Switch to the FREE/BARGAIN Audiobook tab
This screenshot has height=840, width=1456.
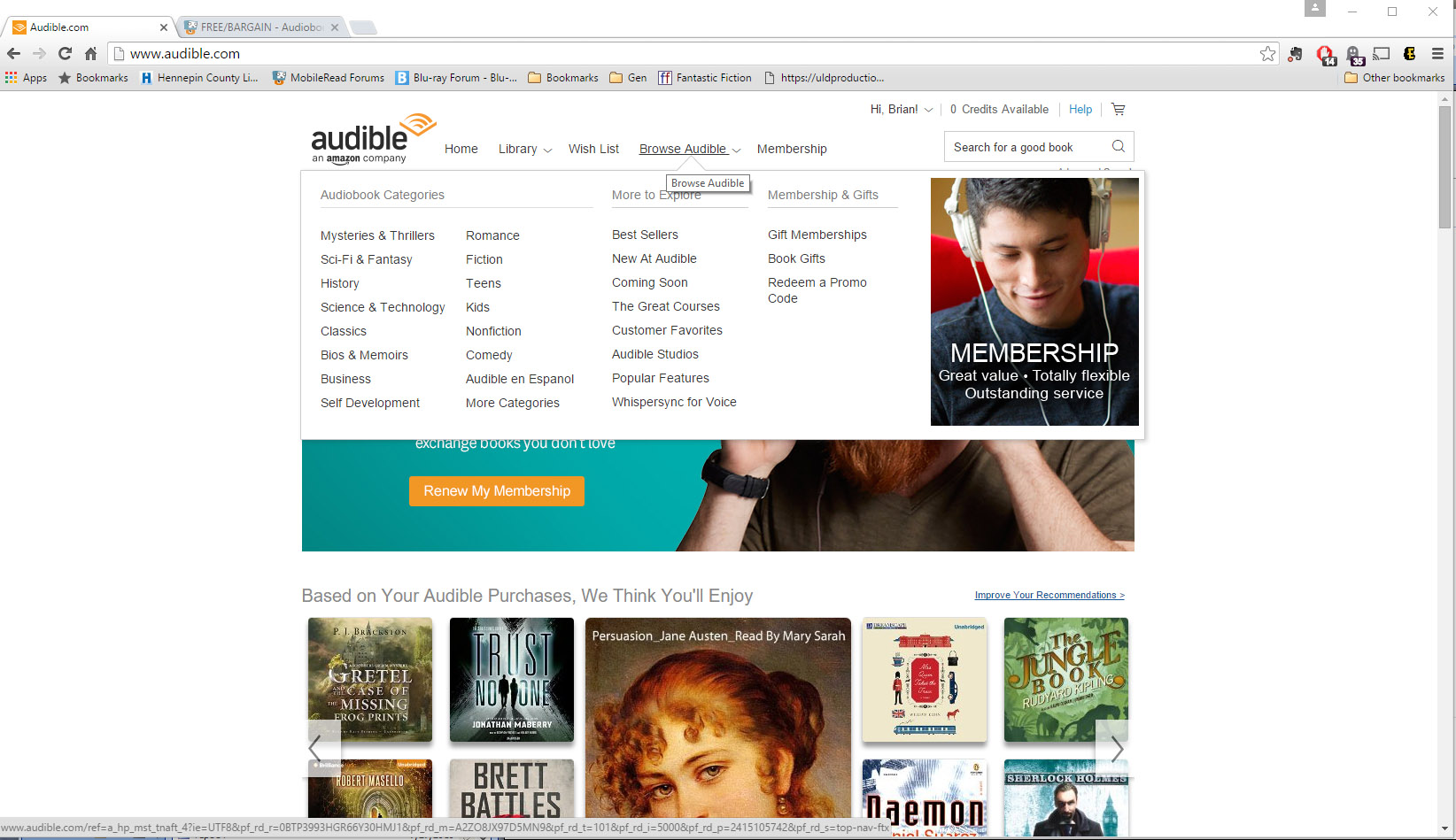pyautogui.click(x=262, y=27)
